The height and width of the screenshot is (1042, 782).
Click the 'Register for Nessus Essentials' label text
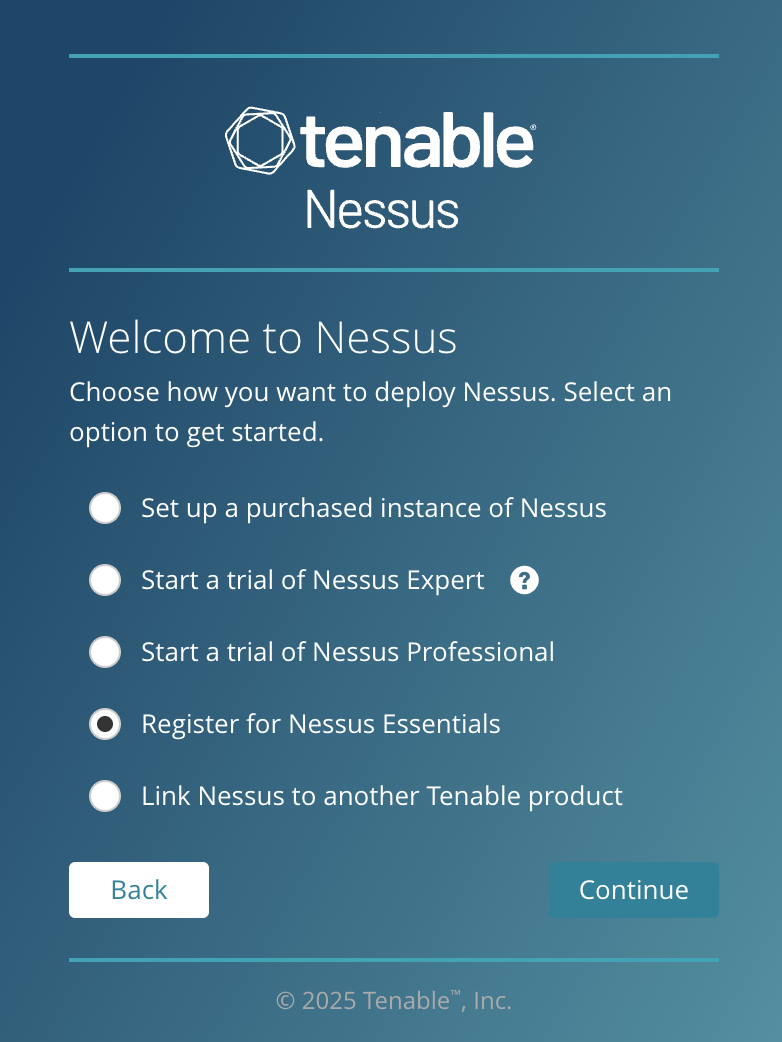[320, 724]
